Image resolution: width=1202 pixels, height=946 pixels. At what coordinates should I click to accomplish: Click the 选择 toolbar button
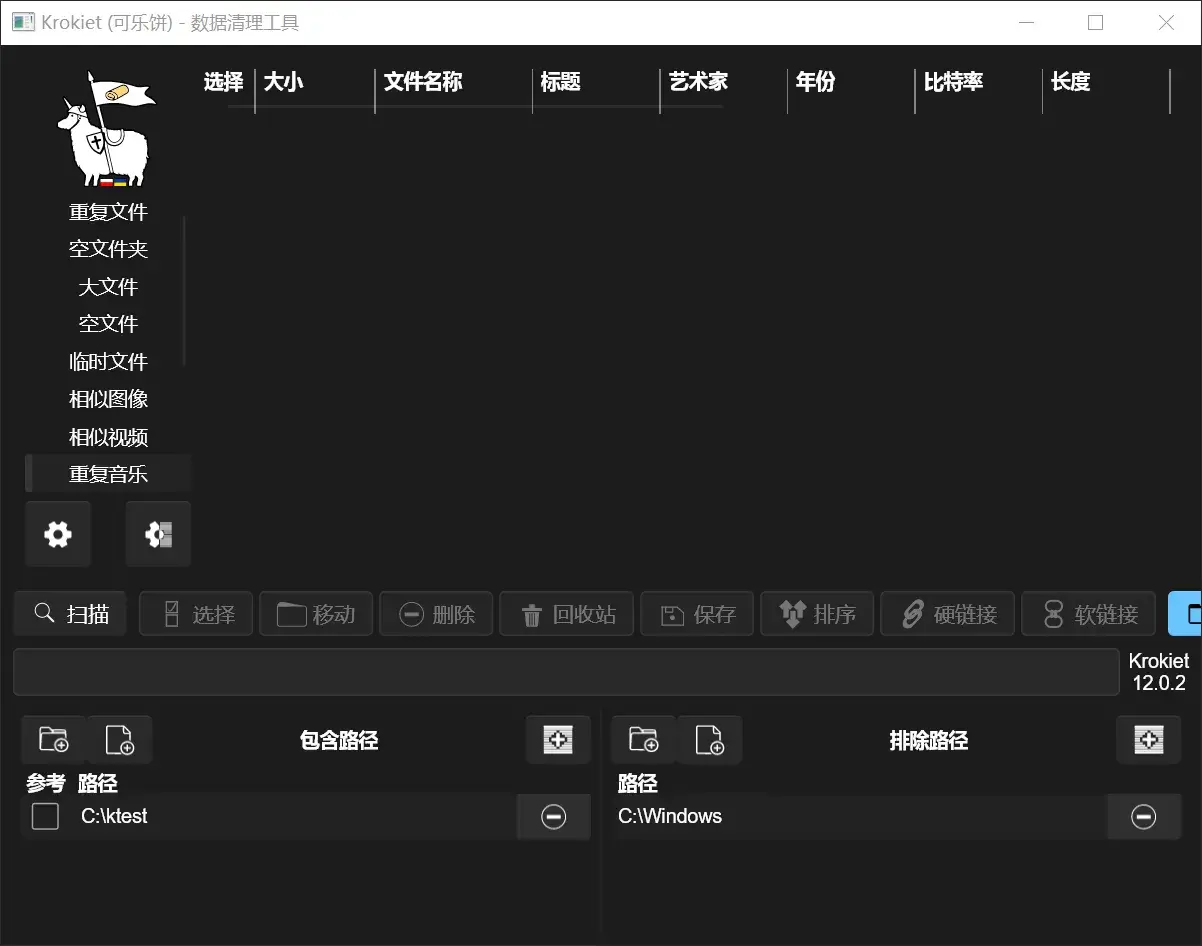(196, 613)
